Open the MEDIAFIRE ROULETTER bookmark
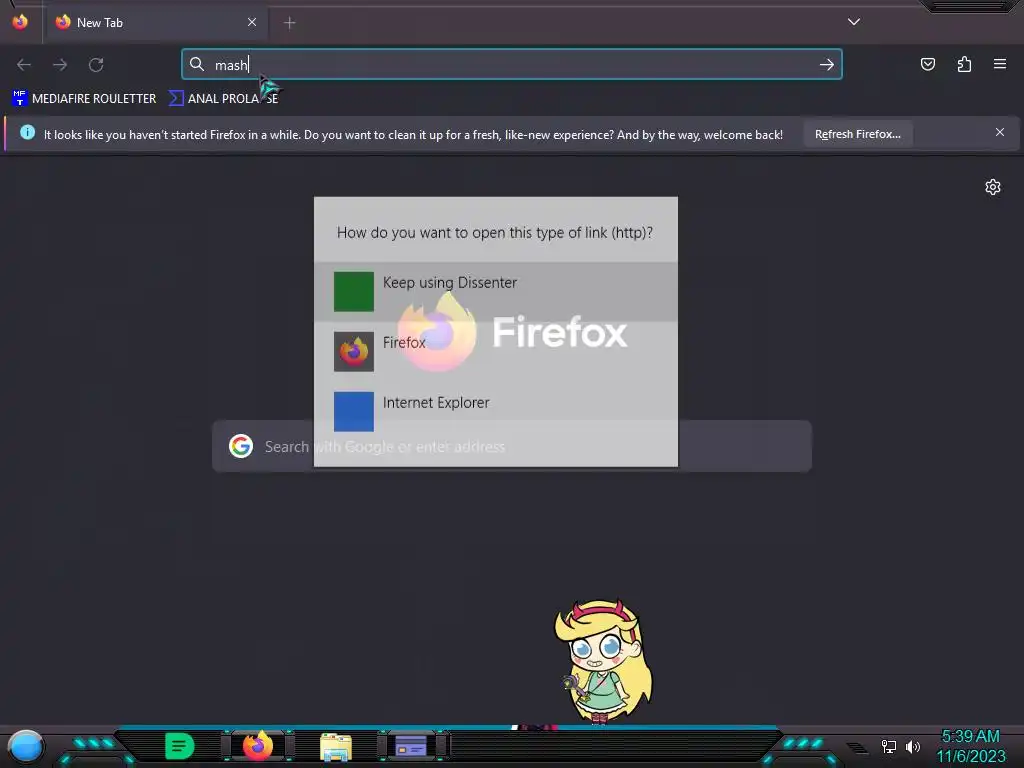The image size is (1024, 768). click(x=84, y=99)
